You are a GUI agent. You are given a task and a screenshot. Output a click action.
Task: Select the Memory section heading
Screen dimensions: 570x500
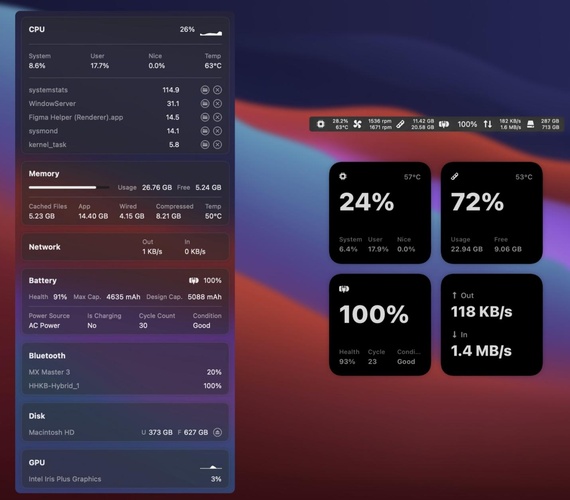pos(44,173)
